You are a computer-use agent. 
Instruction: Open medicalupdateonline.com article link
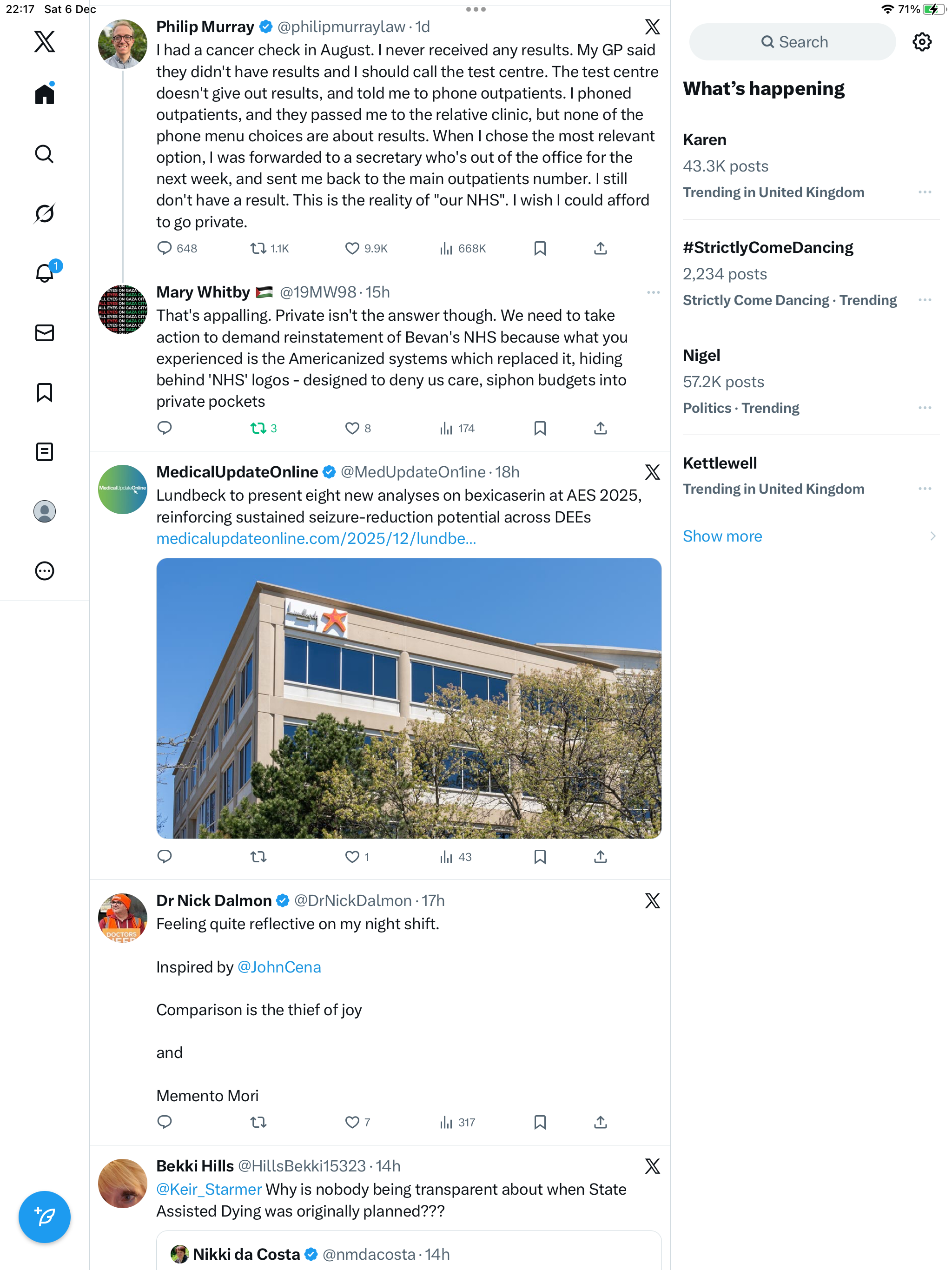(x=316, y=539)
